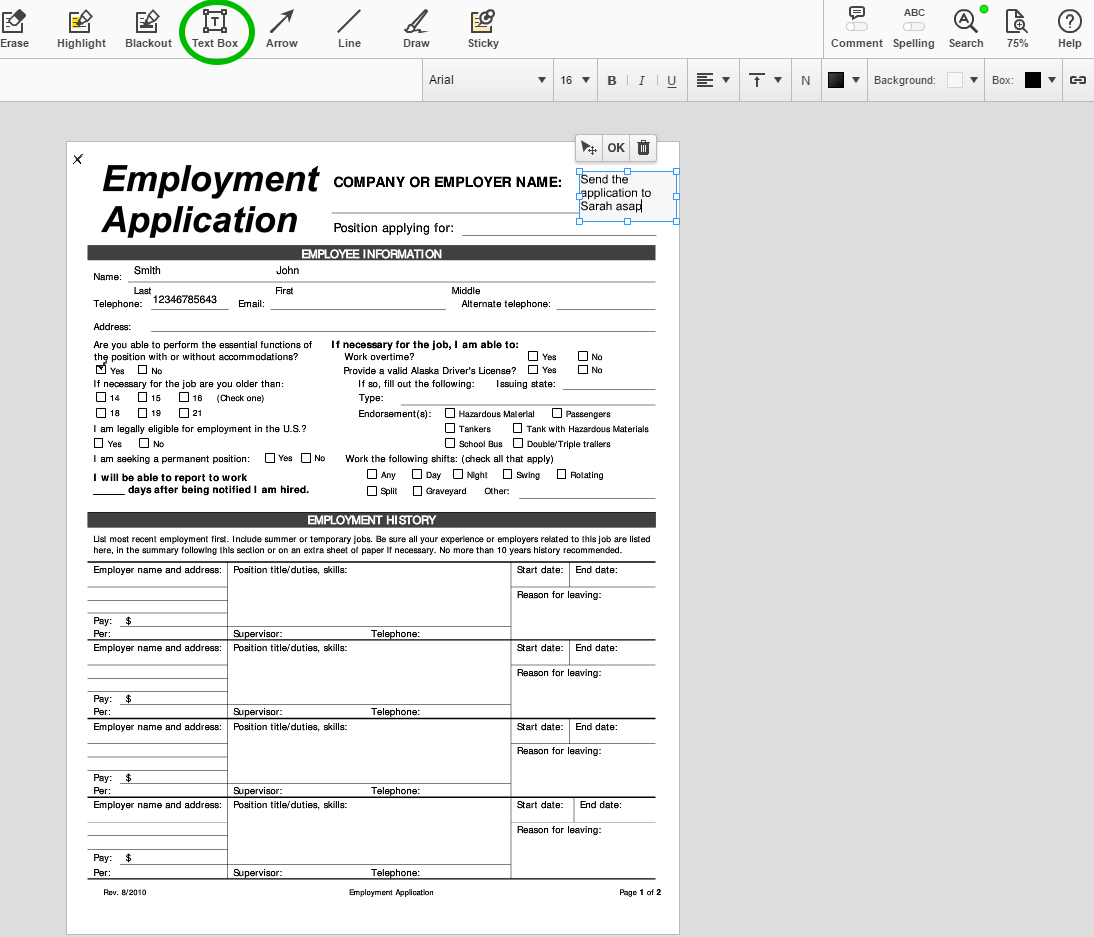Select the Sticky note tool
The height and width of the screenshot is (937, 1094).
tap(483, 29)
